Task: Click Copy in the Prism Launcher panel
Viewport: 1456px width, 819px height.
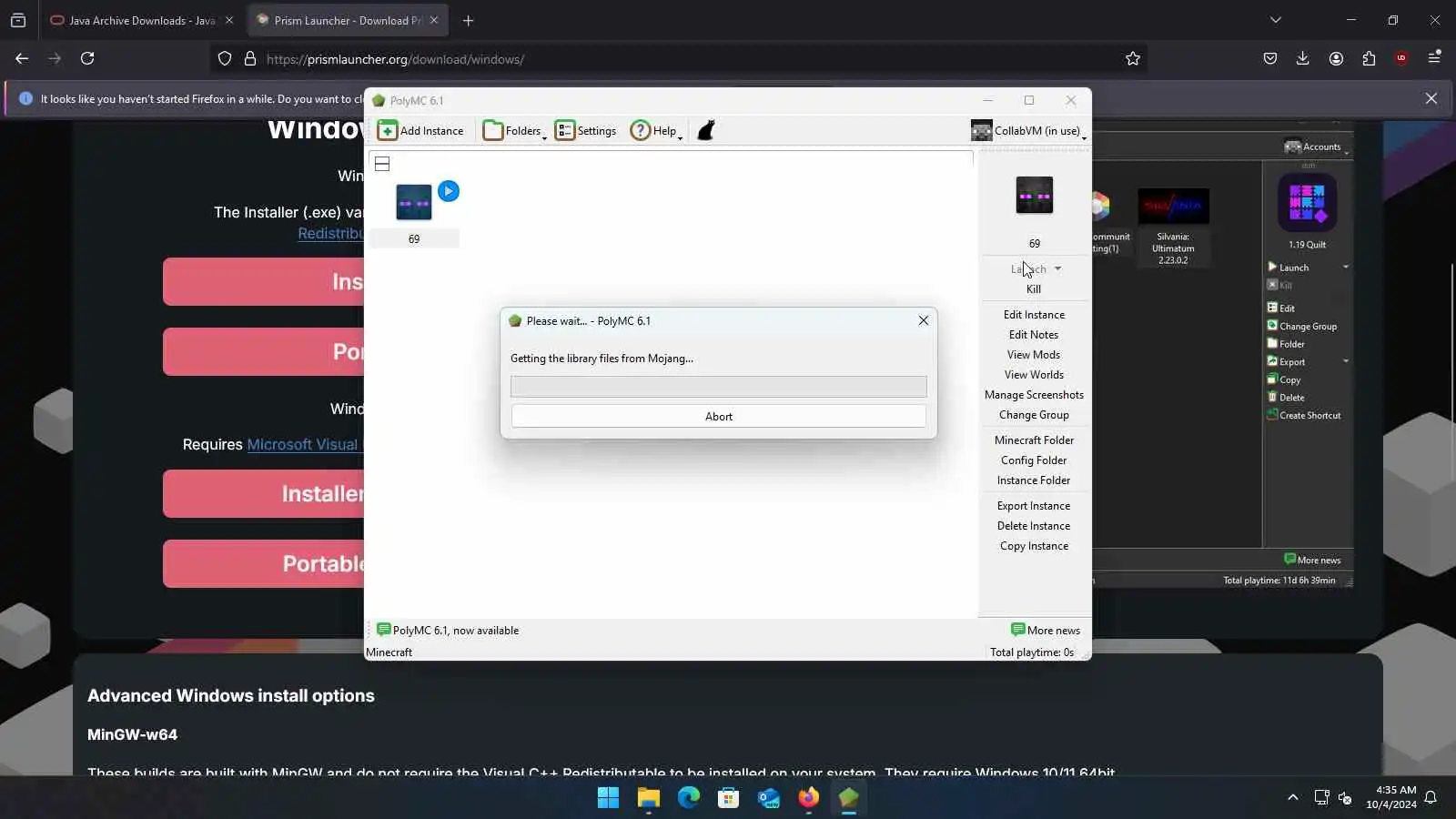Action: [1284, 379]
